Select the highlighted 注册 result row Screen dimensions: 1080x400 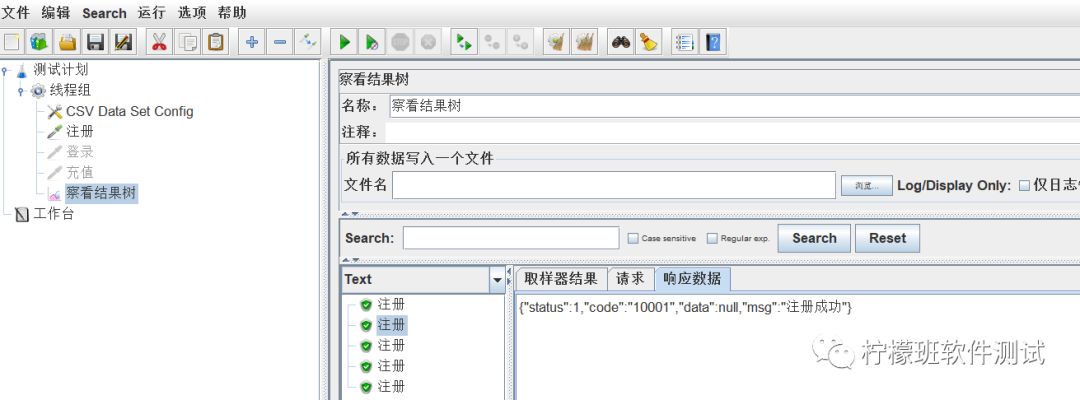(x=391, y=324)
